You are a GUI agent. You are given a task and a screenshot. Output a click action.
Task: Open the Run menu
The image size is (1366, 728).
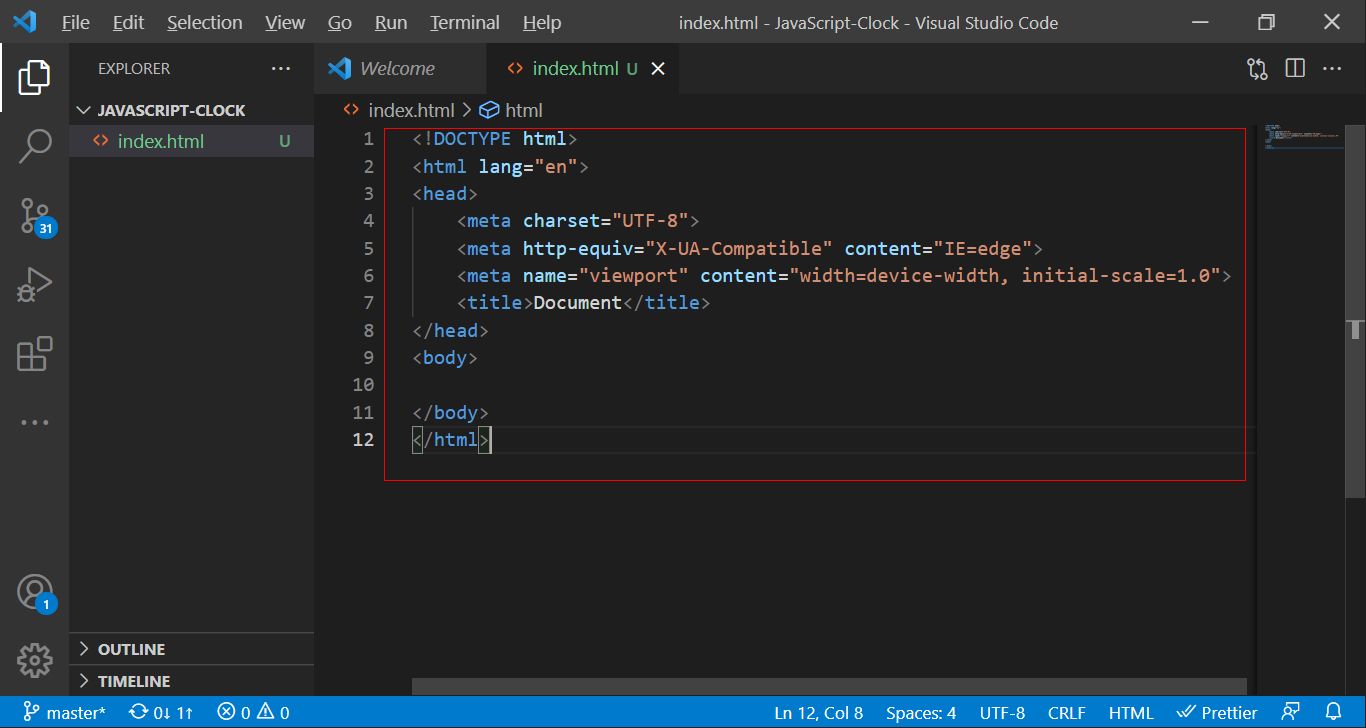(x=391, y=22)
